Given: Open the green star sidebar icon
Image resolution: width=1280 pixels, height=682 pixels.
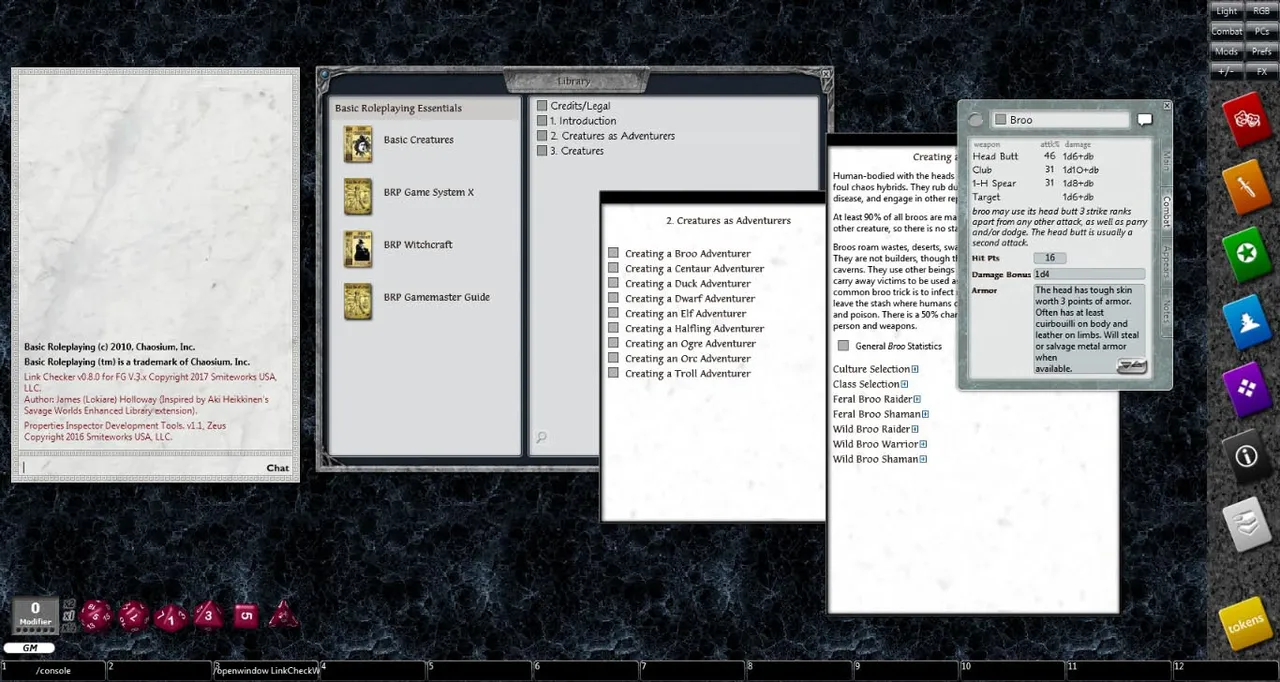Looking at the screenshot, I should point(1246,253).
